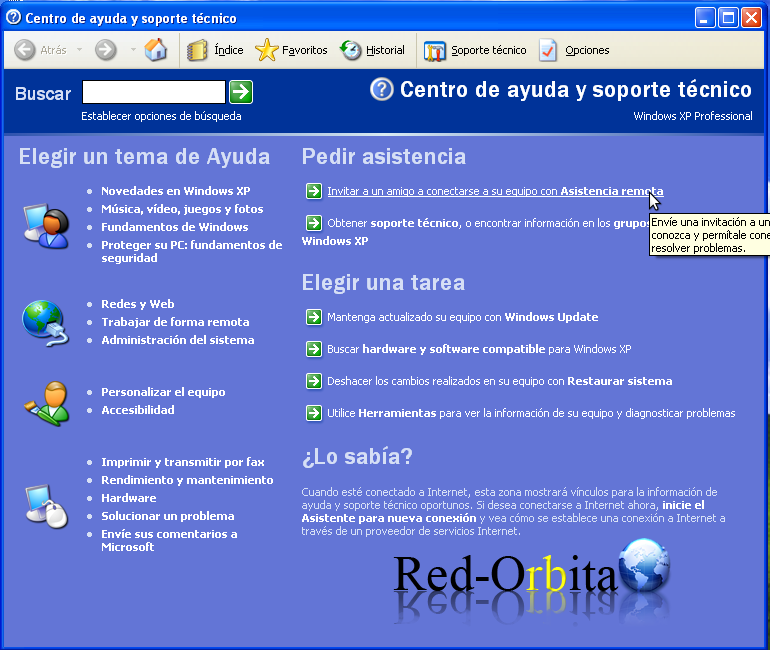This screenshot has height=650, width=770.
Task: Open Personalizar el equipo topic
Action: [163, 392]
